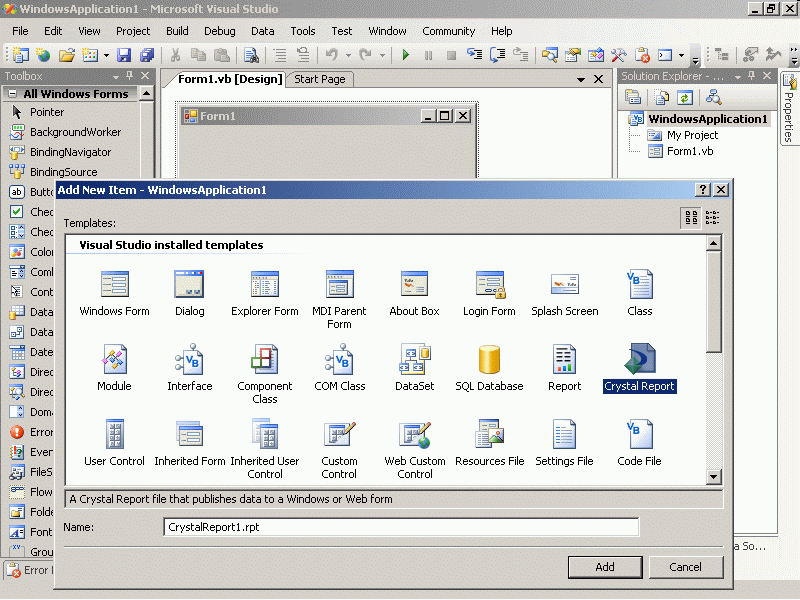Image resolution: width=800 pixels, height=600 pixels.
Task: Click the Add button
Action: [605, 567]
